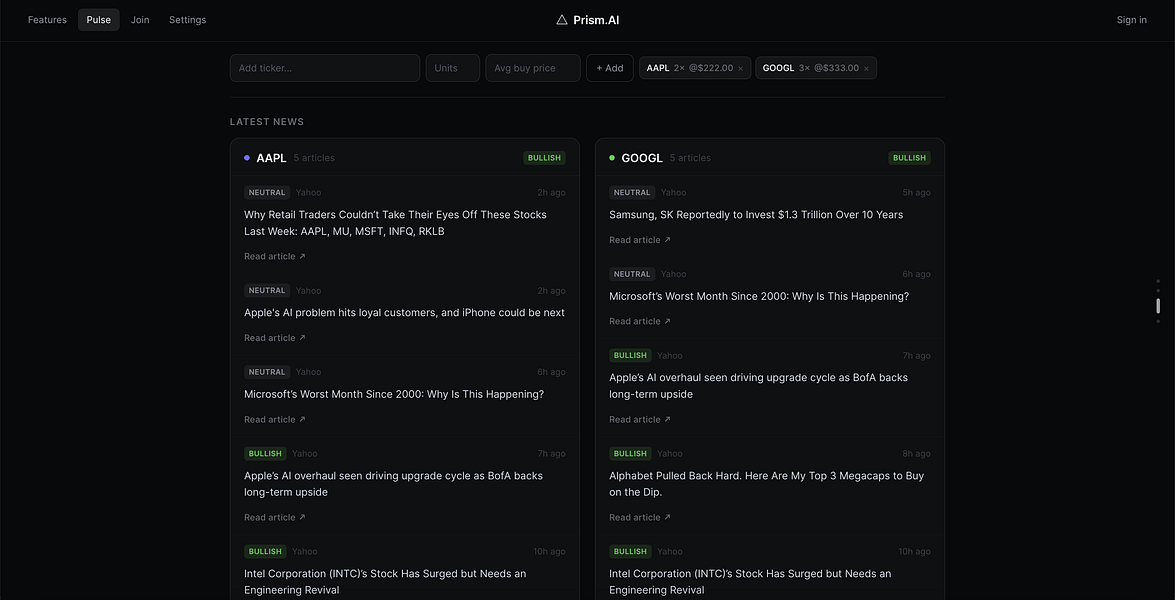Click the BULLISH badge in AAPL header
The image size is (1175, 600).
click(x=544, y=158)
